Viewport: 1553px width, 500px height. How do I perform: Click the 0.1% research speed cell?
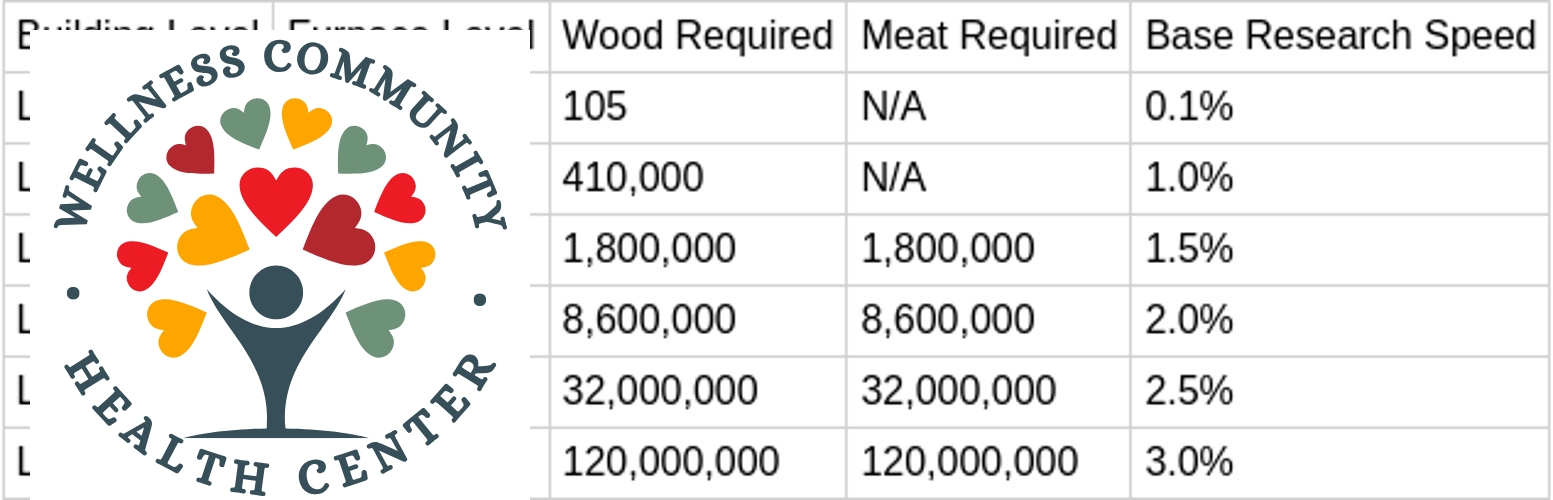pyautogui.click(x=1339, y=107)
